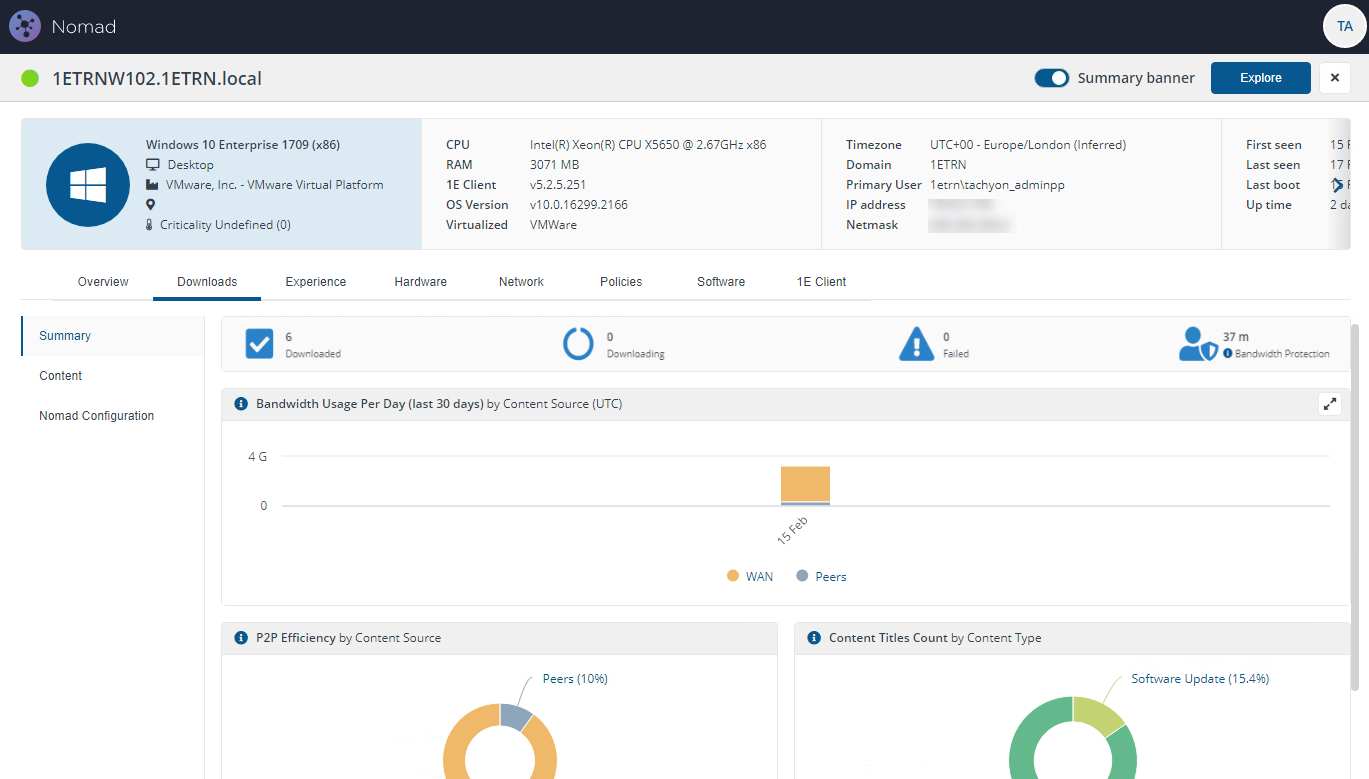Screen dimensions: 1369x779
Task: Click the vertical scrollbar of the summary pane
Action: (1355, 506)
